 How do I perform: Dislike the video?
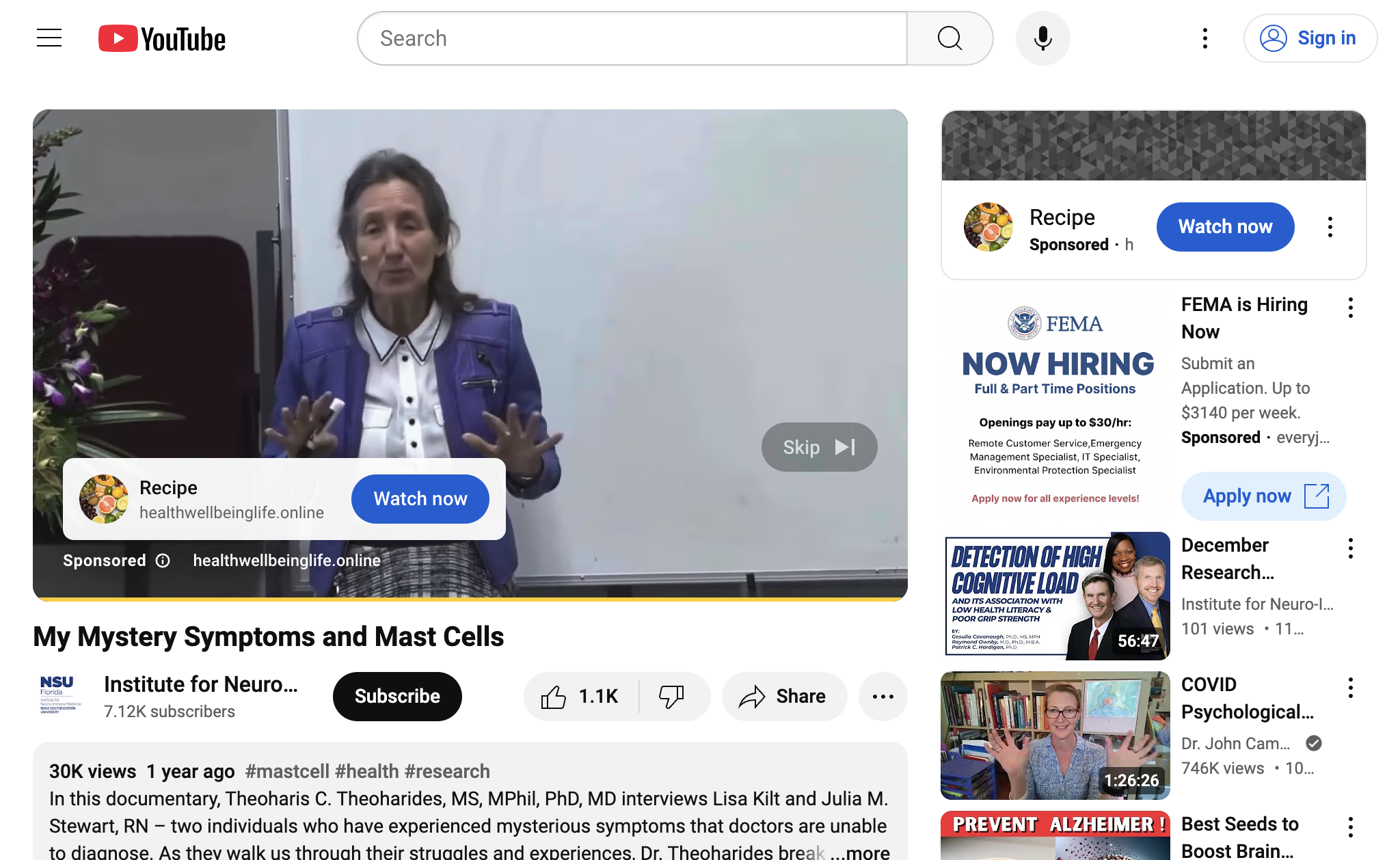673,696
